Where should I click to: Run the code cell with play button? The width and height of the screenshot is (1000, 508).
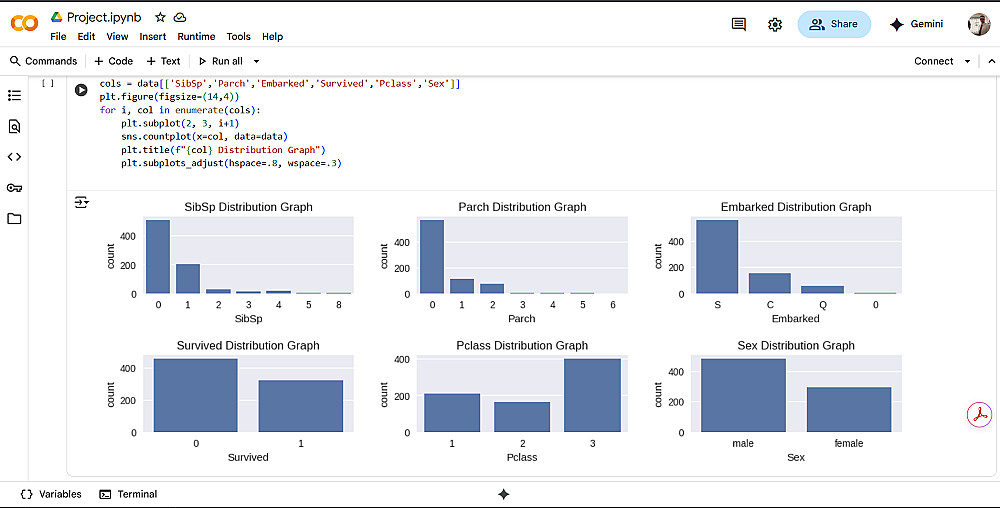pos(82,90)
